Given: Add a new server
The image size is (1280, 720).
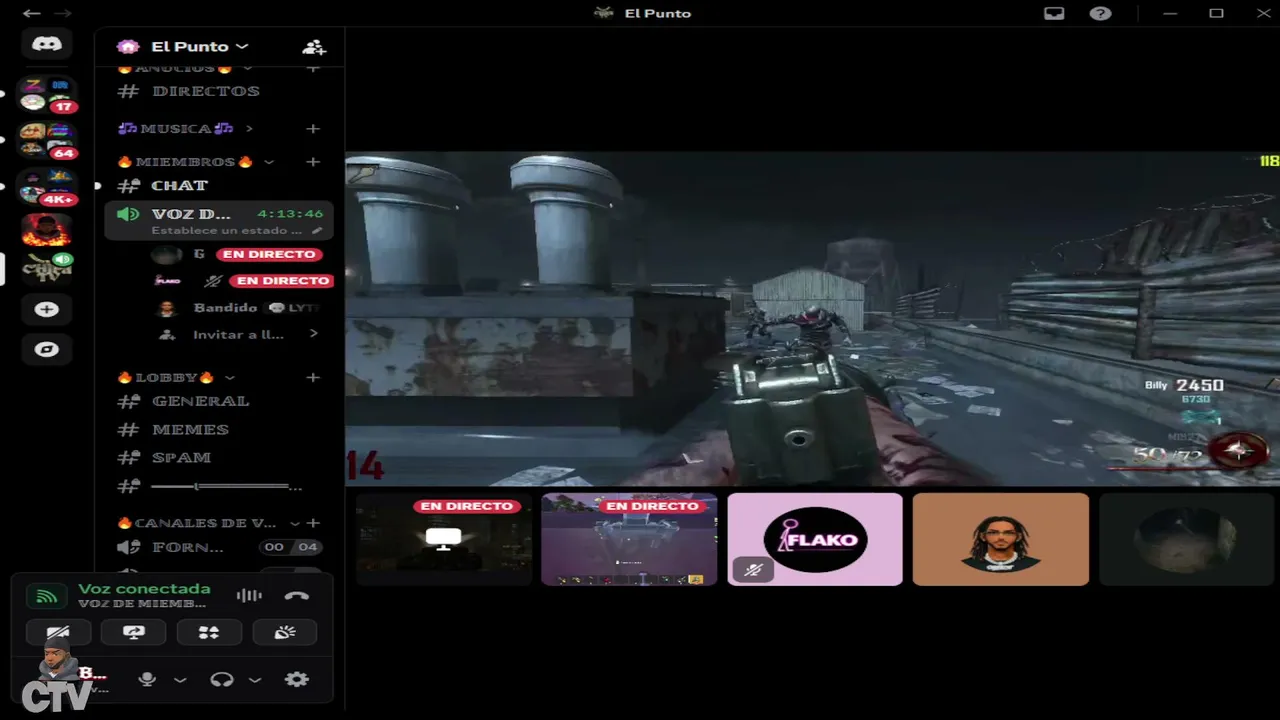Looking at the screenshot, I should coord(46,309).
